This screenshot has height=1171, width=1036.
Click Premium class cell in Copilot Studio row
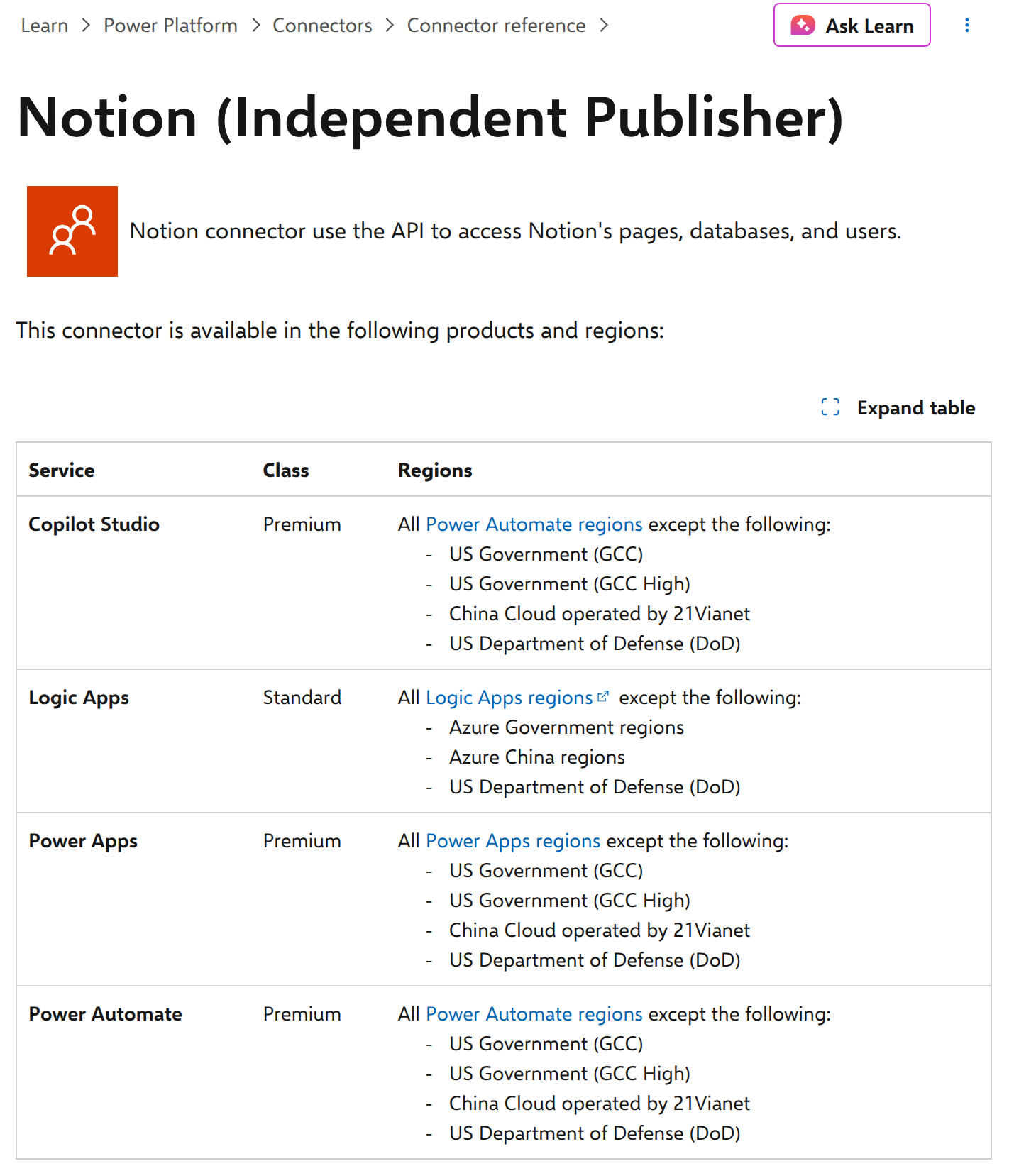302,524
